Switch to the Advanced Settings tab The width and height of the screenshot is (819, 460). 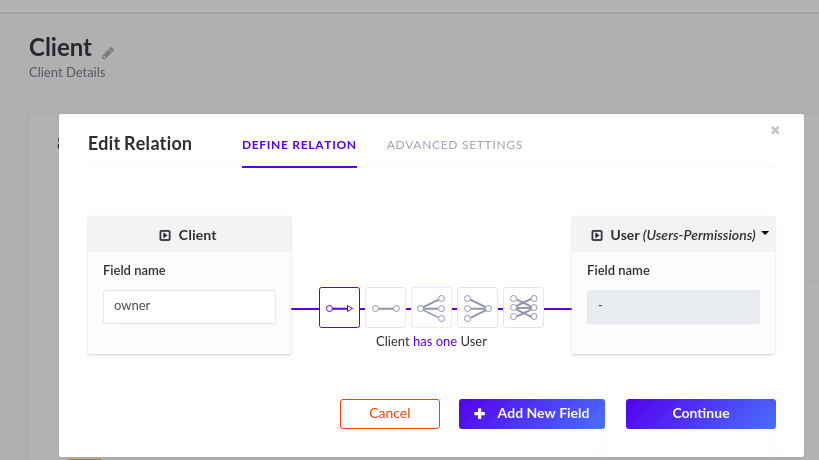tap(454, 145)
